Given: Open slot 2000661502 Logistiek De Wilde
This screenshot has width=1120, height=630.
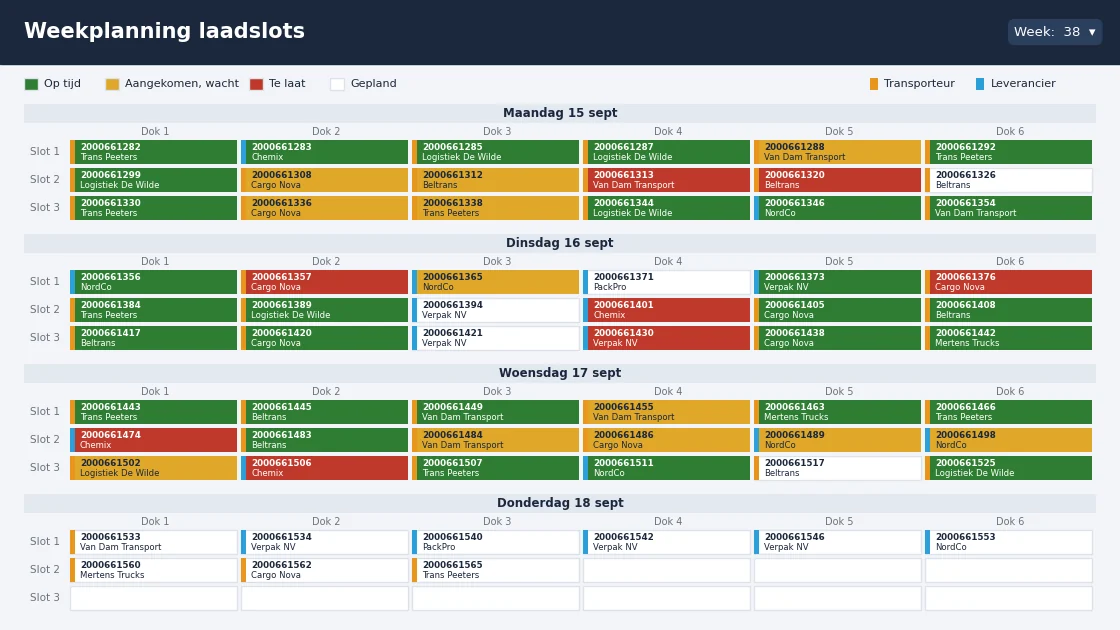Looking at the screenshot, I should pos(154,468).
